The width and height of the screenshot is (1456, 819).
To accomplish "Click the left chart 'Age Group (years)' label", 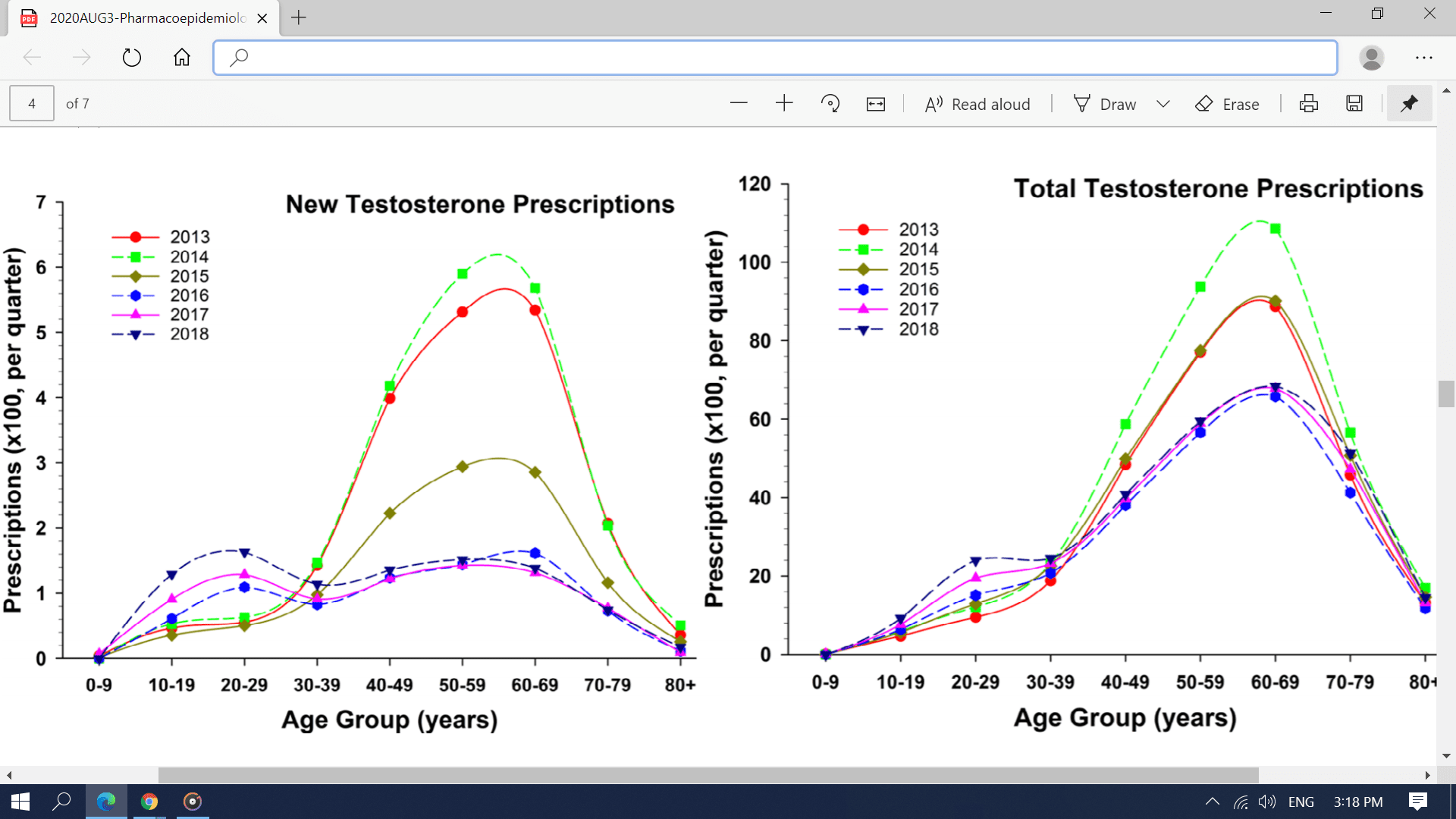I will tap(390, 719).
